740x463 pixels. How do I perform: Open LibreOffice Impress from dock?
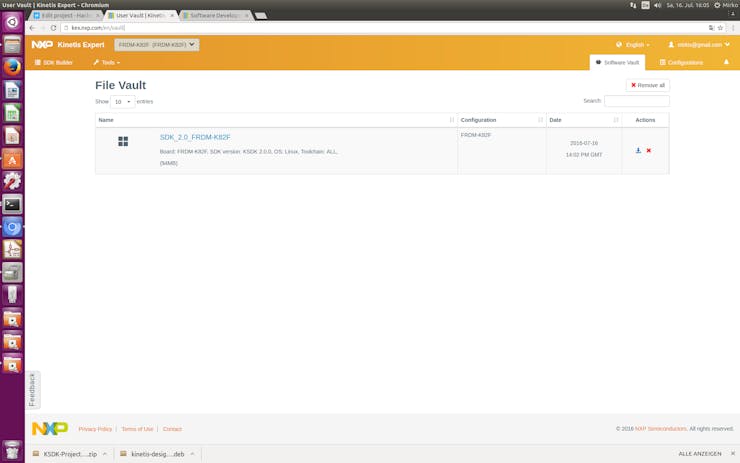click(12, 136)
